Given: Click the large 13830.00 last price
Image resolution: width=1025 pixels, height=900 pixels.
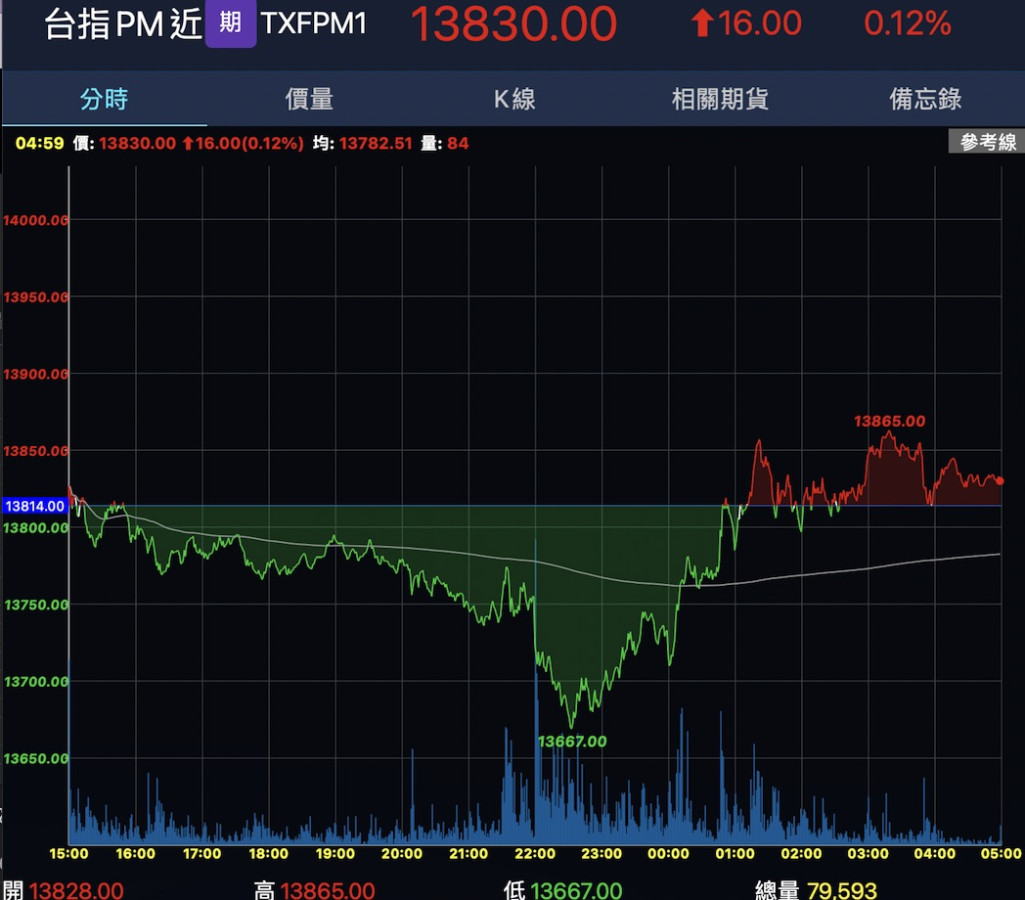Looking at the screenshot, I should (514, 24).
